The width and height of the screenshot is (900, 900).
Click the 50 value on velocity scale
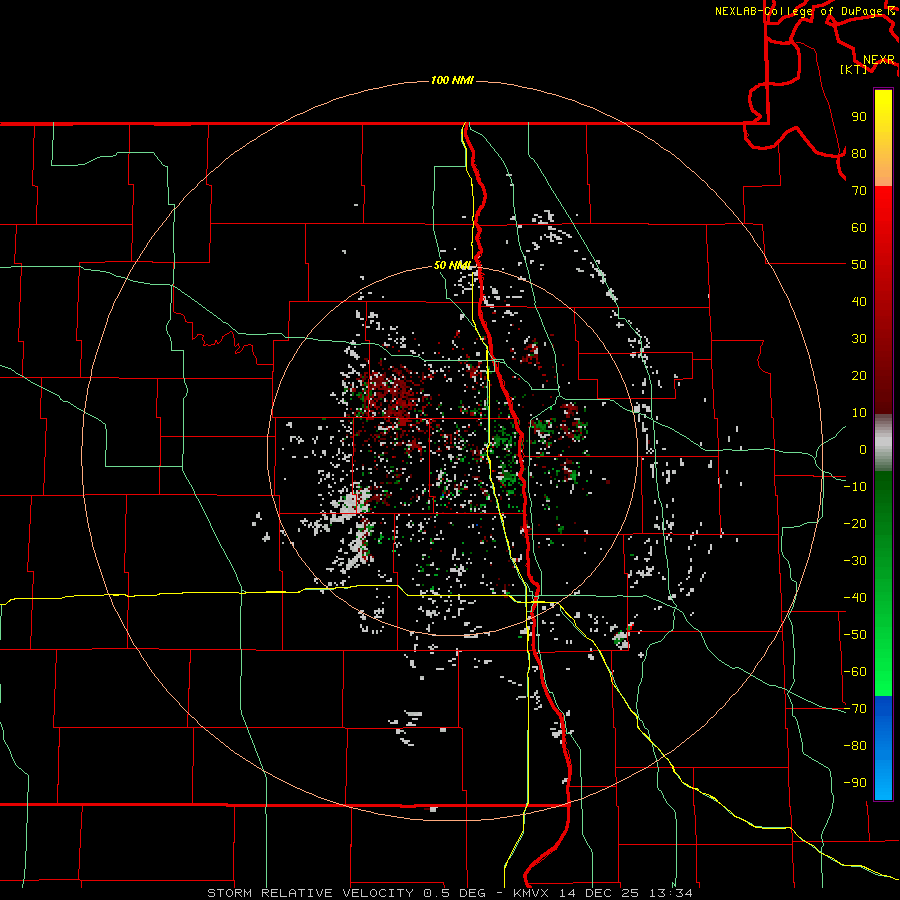[859, 265]
